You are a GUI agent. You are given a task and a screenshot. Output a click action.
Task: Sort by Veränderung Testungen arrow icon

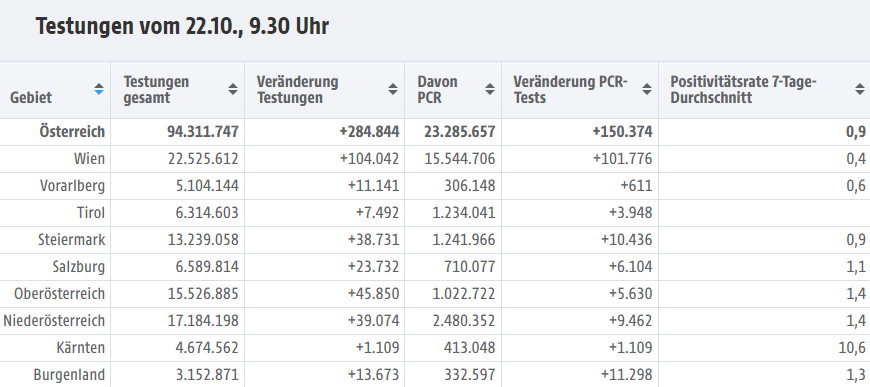[393, 89]
